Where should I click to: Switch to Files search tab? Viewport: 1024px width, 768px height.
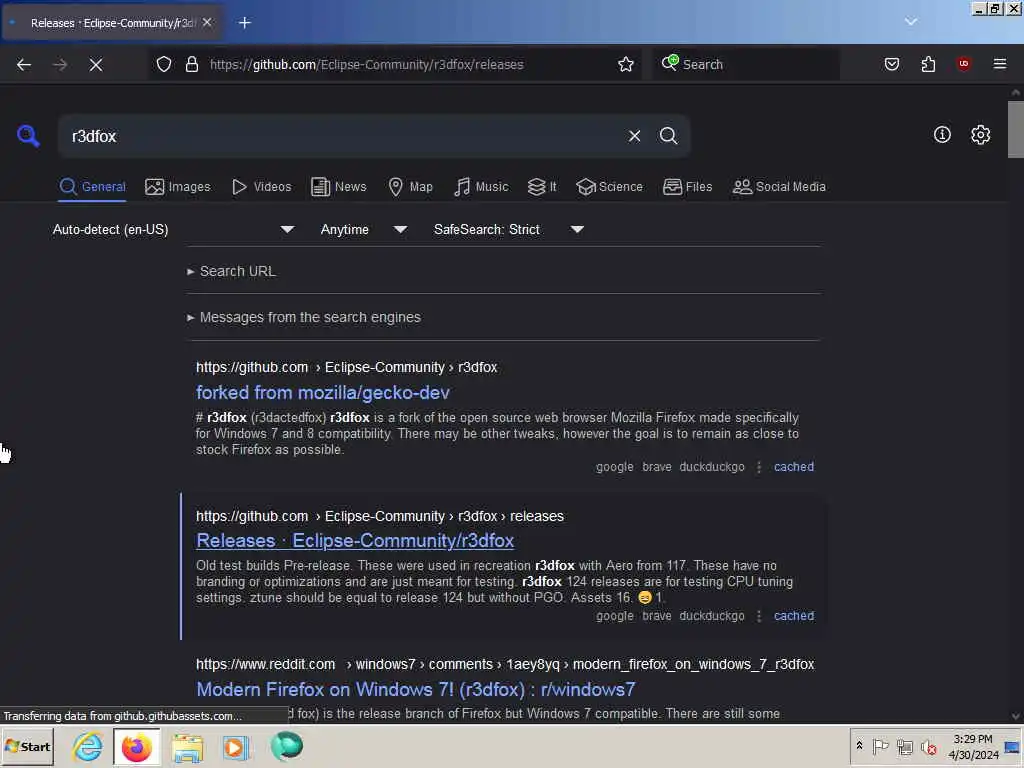click(x=687, y=187)
